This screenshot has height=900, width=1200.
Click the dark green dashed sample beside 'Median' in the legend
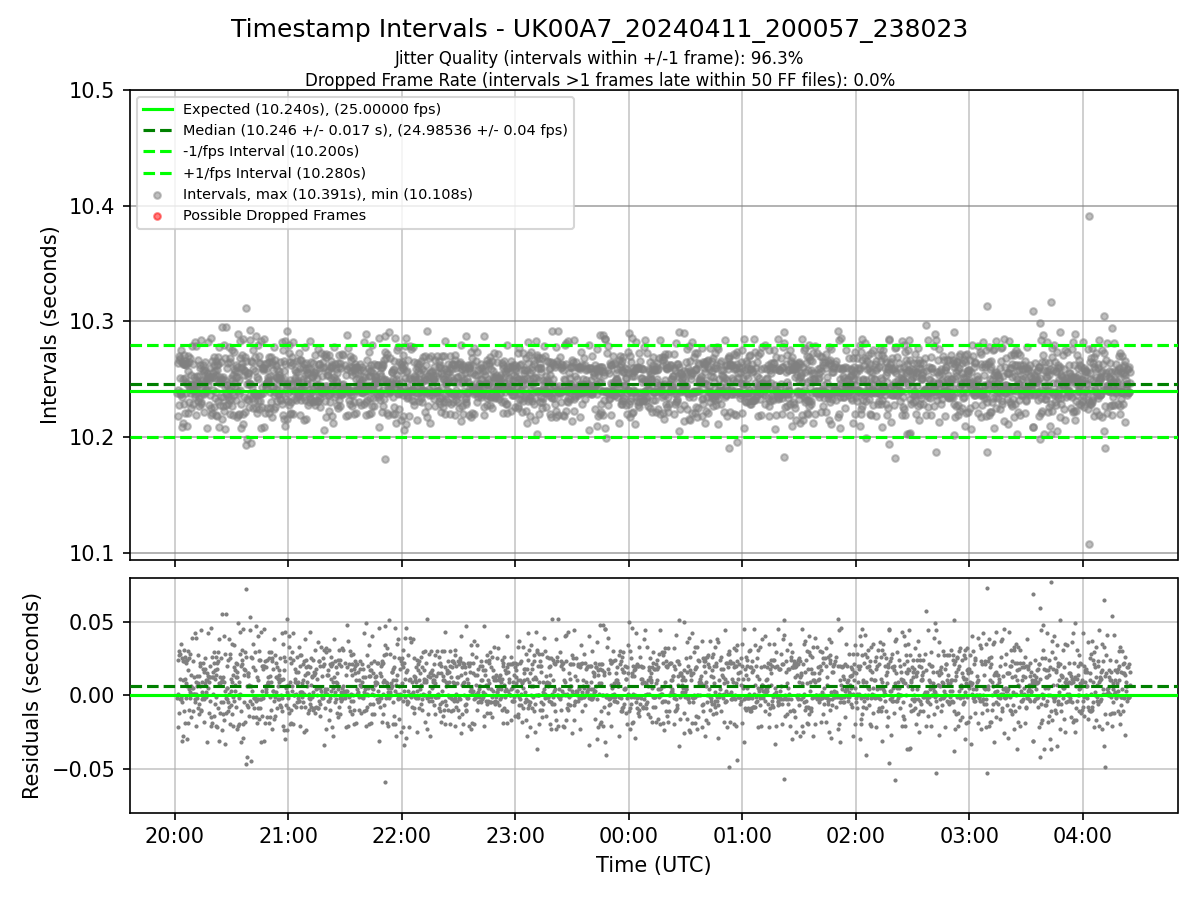[159, 130]
